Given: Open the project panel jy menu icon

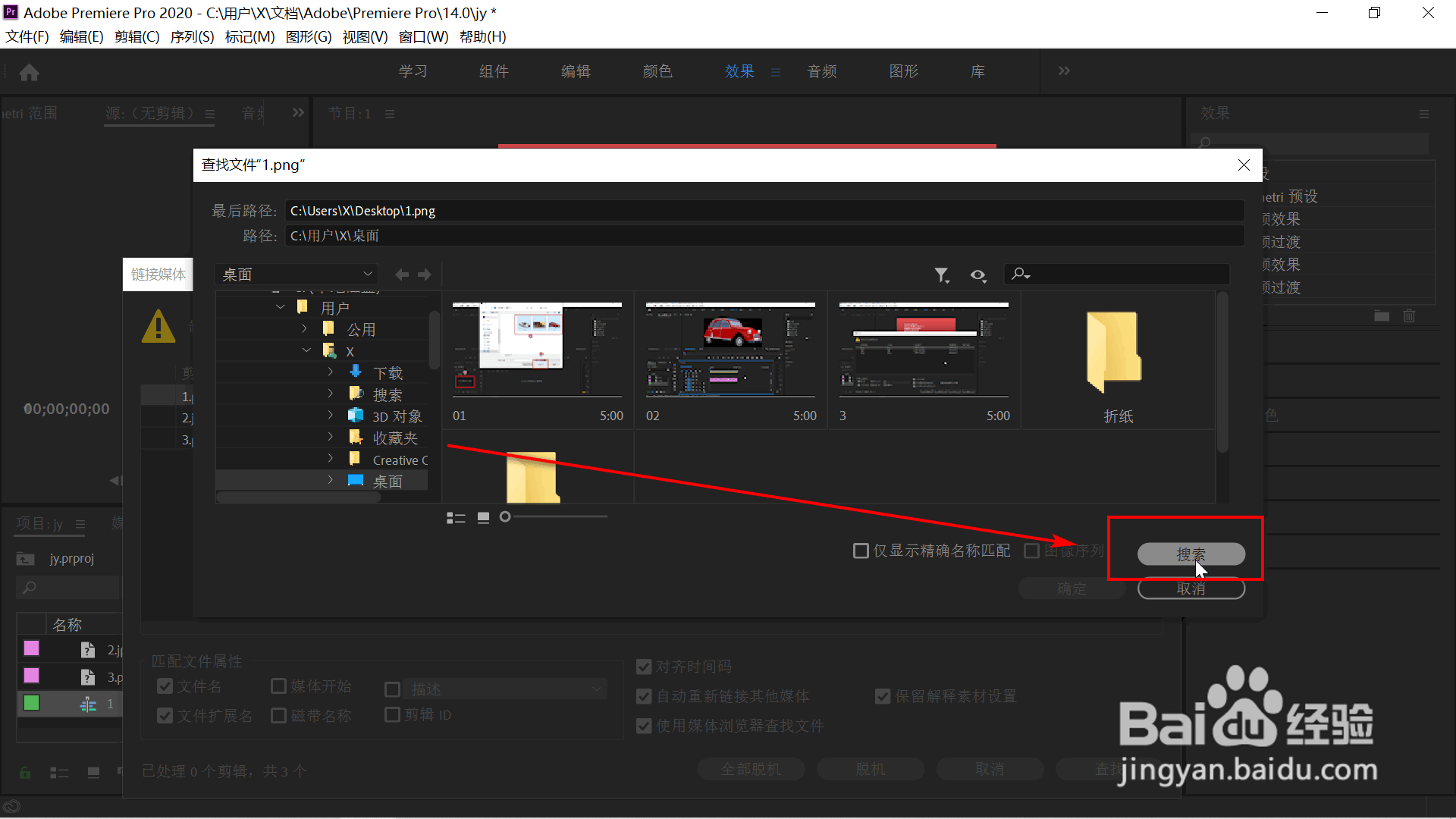Looking at the screenshot, I should [80, 525].
